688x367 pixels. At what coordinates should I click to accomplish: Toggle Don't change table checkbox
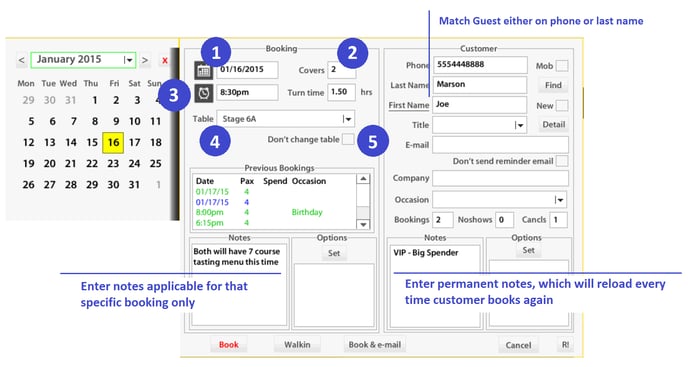(x=348, y=140)
